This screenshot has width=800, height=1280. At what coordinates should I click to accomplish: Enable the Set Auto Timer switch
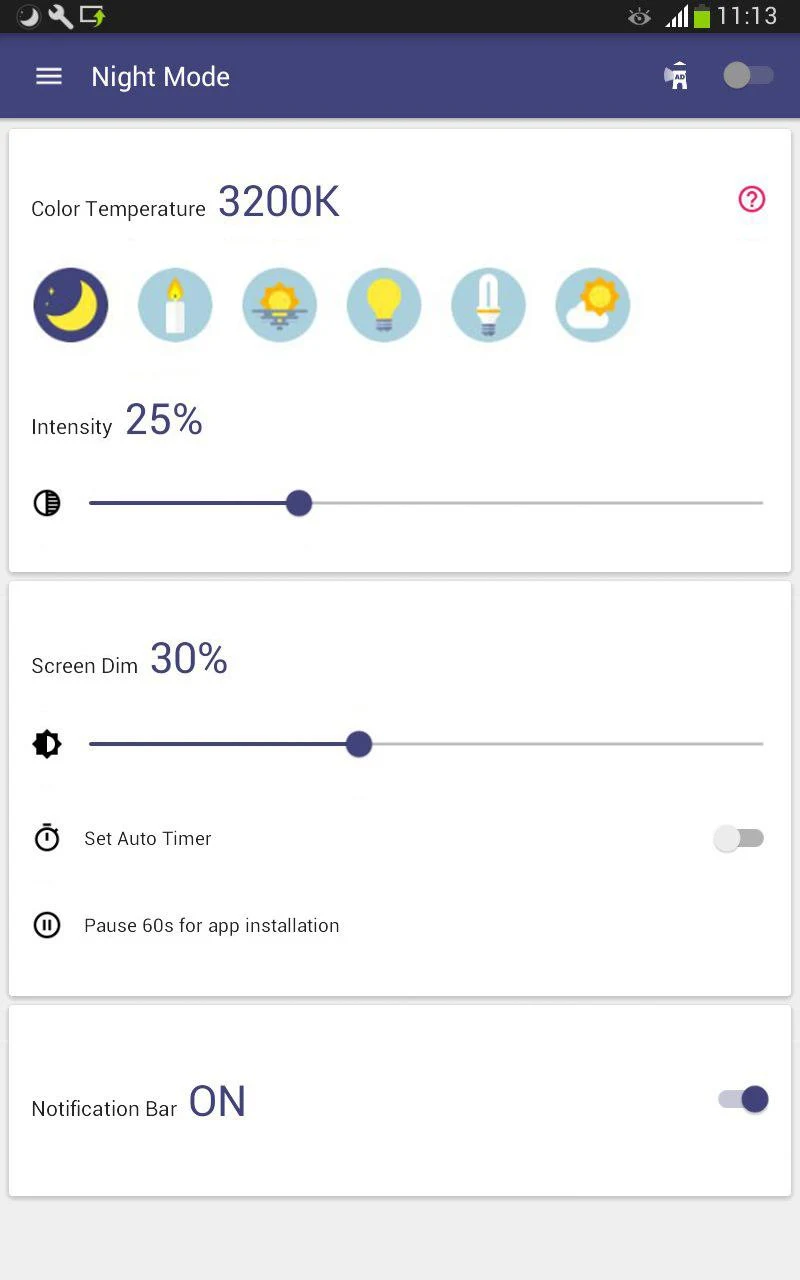[739, 838]
